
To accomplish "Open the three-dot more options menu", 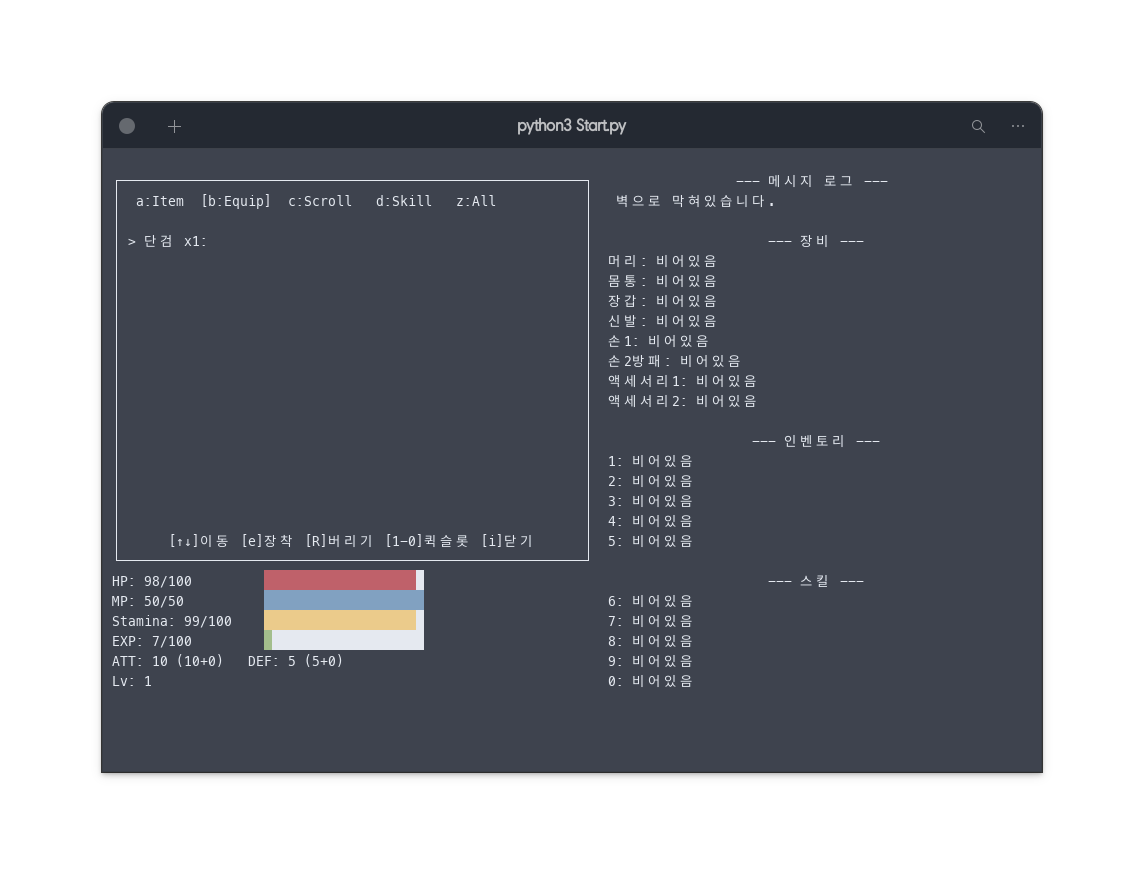I will (x=1017, y=126).
